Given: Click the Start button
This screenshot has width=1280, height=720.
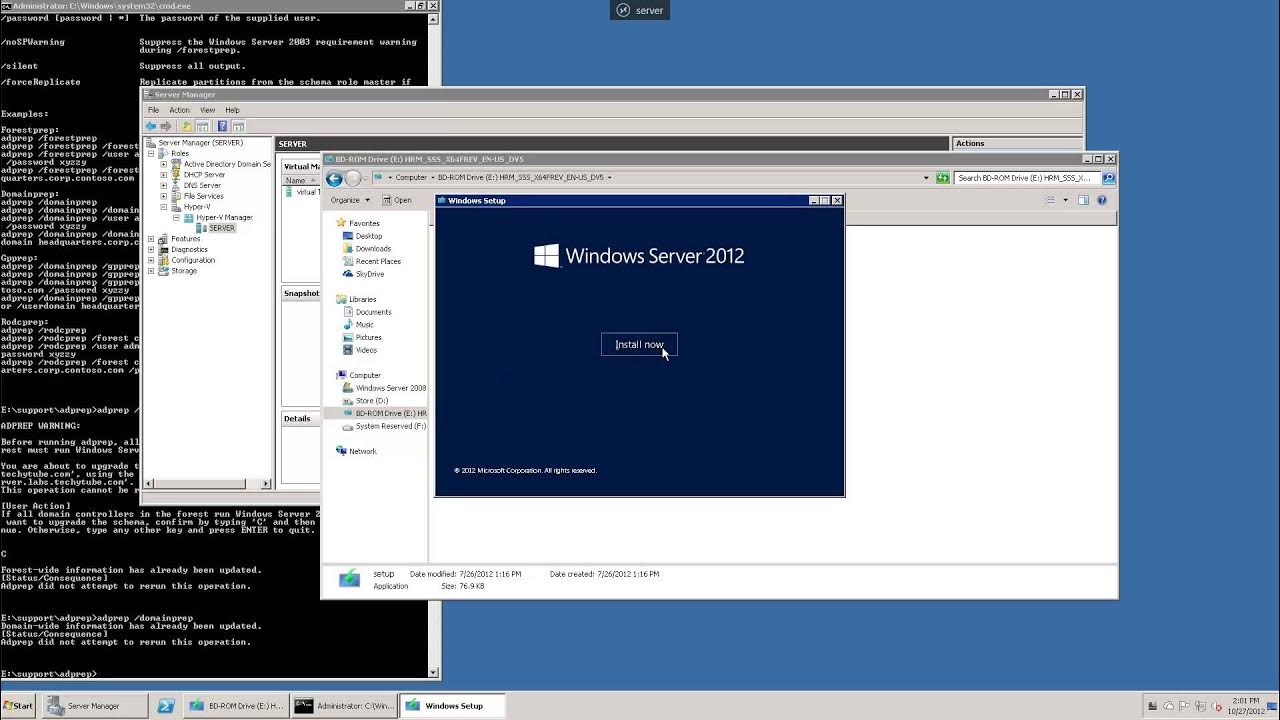Looking at the screenshot, I should tap(17, 706).
